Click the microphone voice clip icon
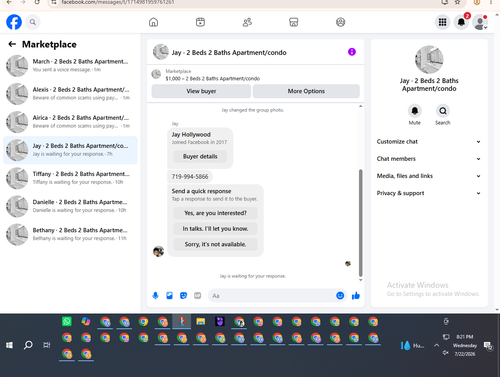 coord(155,296)
